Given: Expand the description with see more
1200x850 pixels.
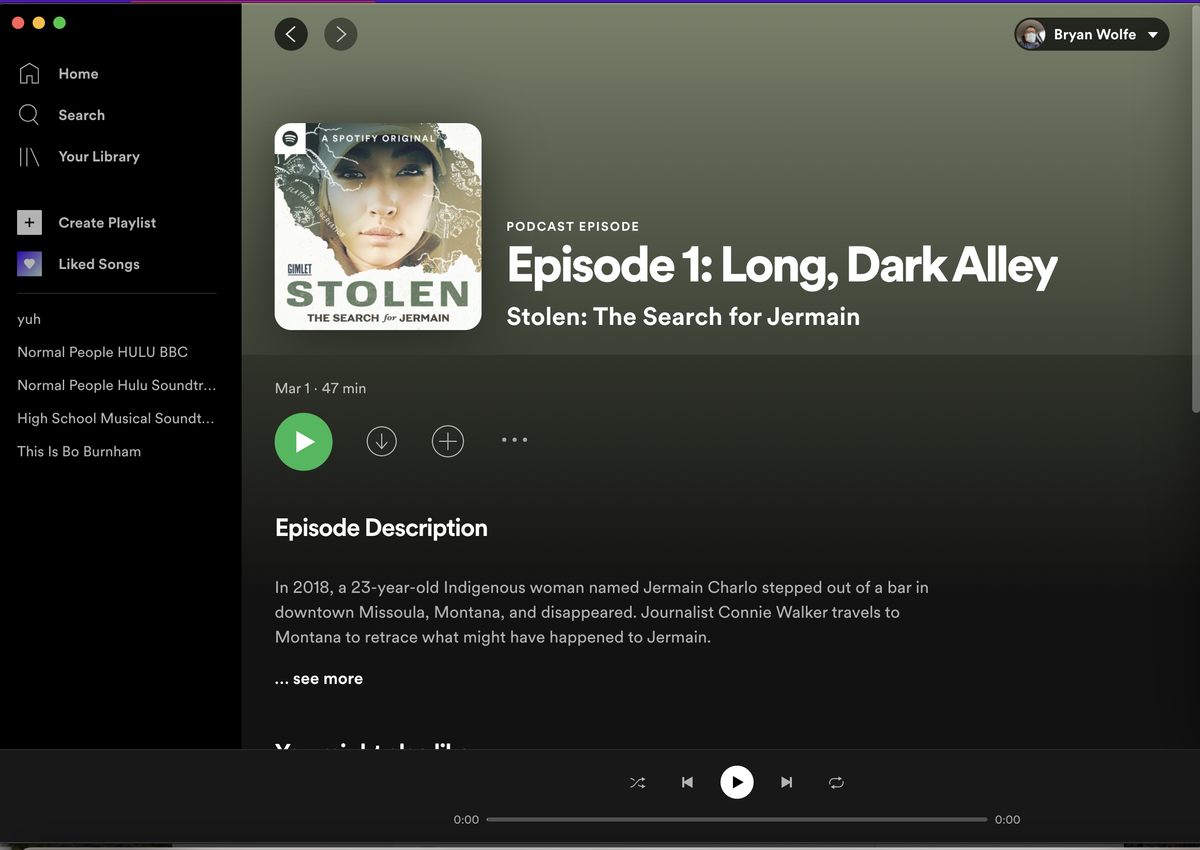Looking at the screenshot, I should (x=318, y=678).
